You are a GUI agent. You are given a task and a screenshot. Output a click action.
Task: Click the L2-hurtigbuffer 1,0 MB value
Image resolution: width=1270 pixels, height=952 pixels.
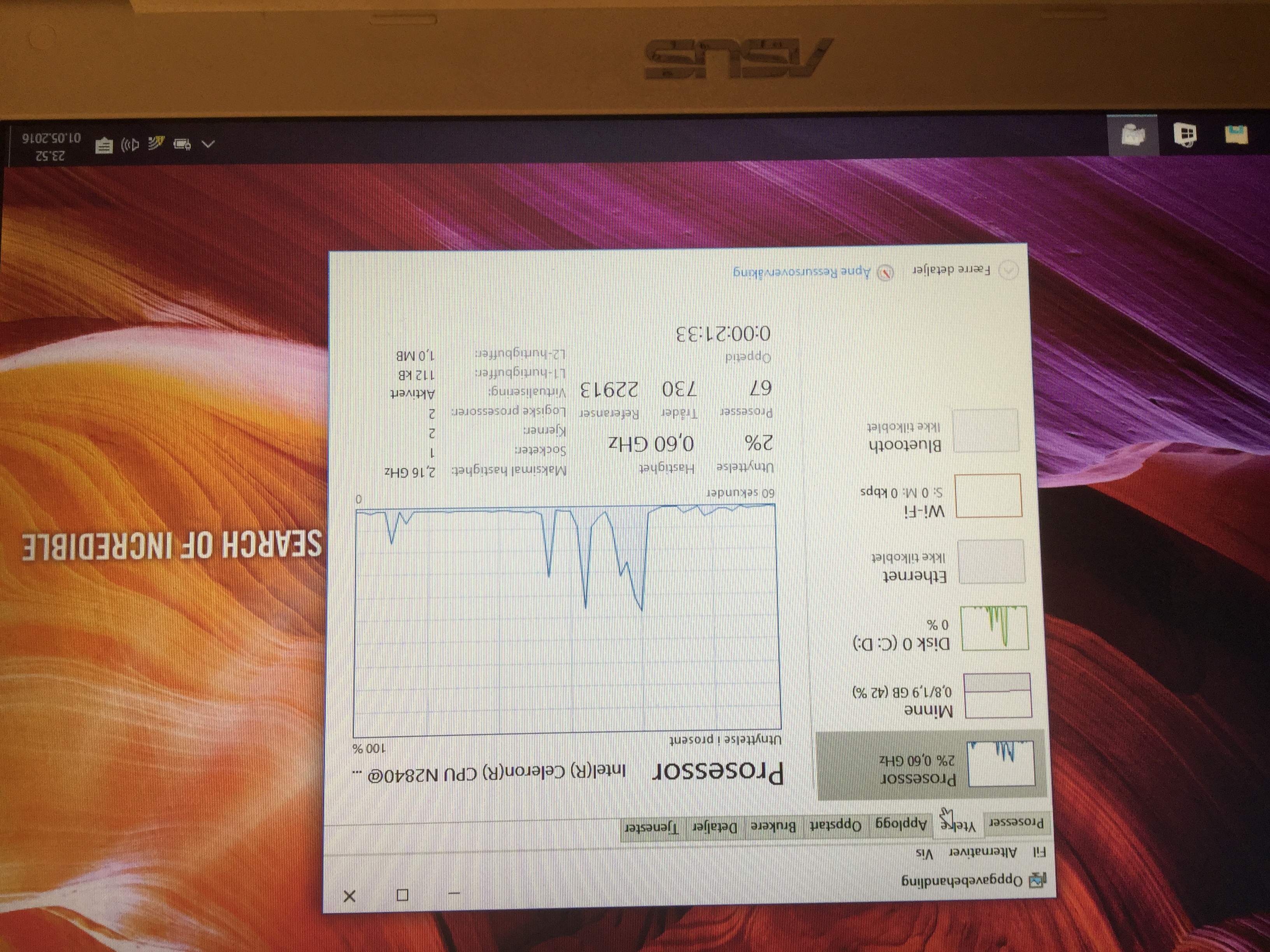click(415, 356)
